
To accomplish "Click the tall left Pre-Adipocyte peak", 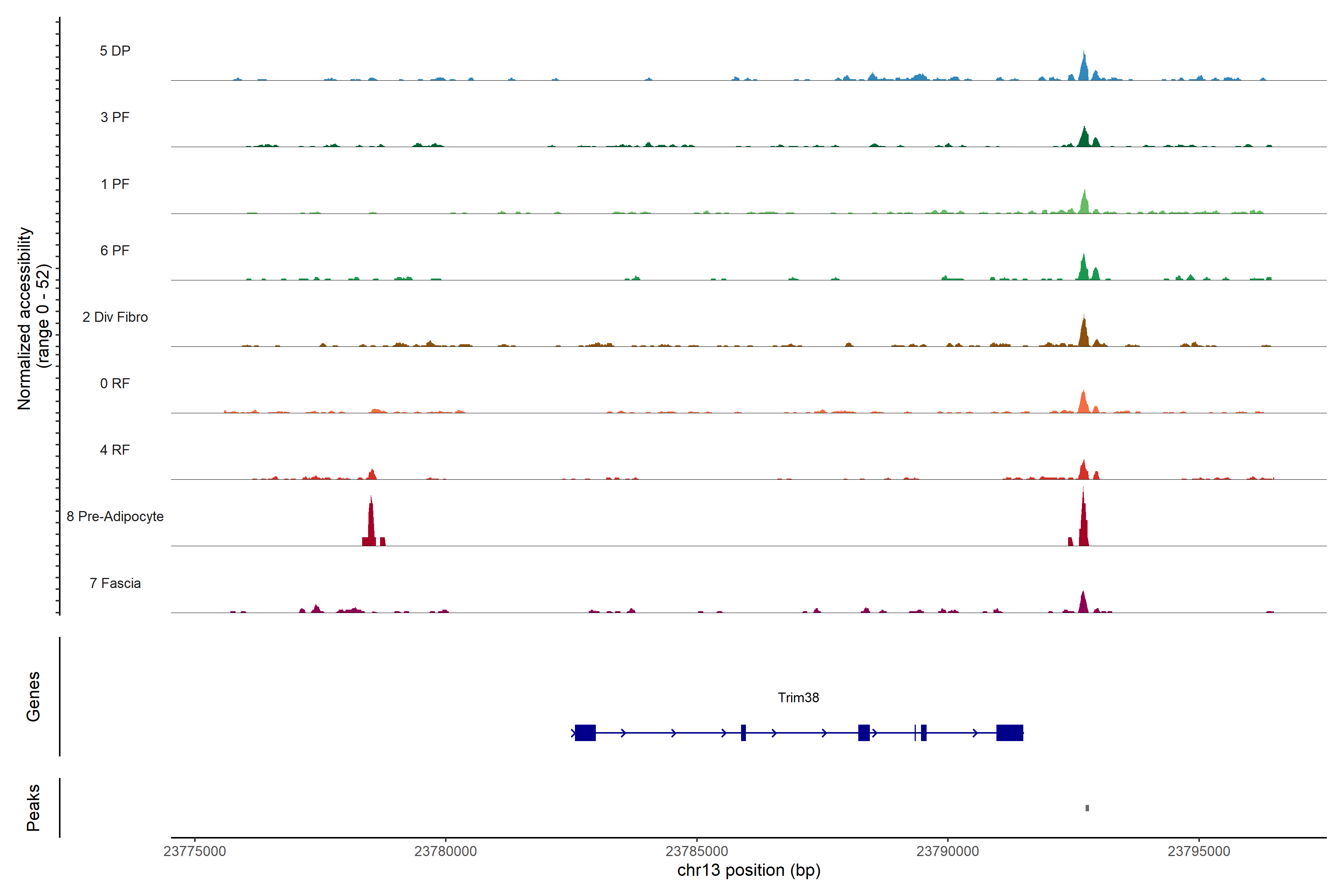I will click(371, 523).
